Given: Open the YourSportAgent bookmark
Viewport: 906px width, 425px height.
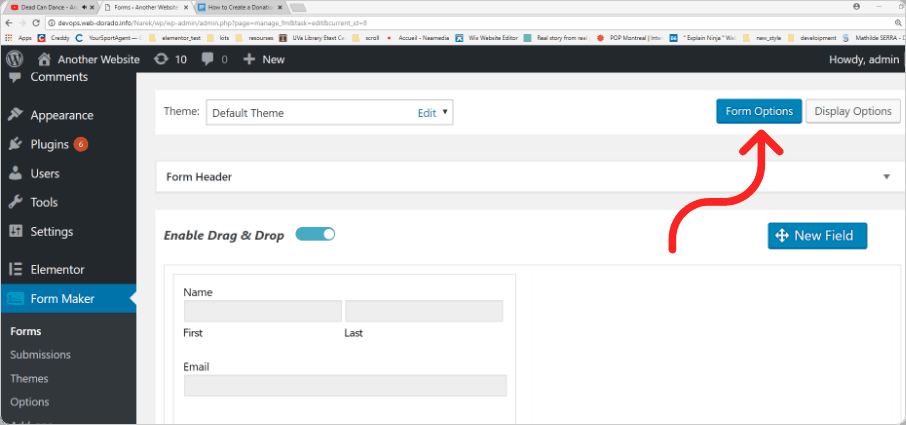Looking at the screenshot, I should tap(109, 38).
